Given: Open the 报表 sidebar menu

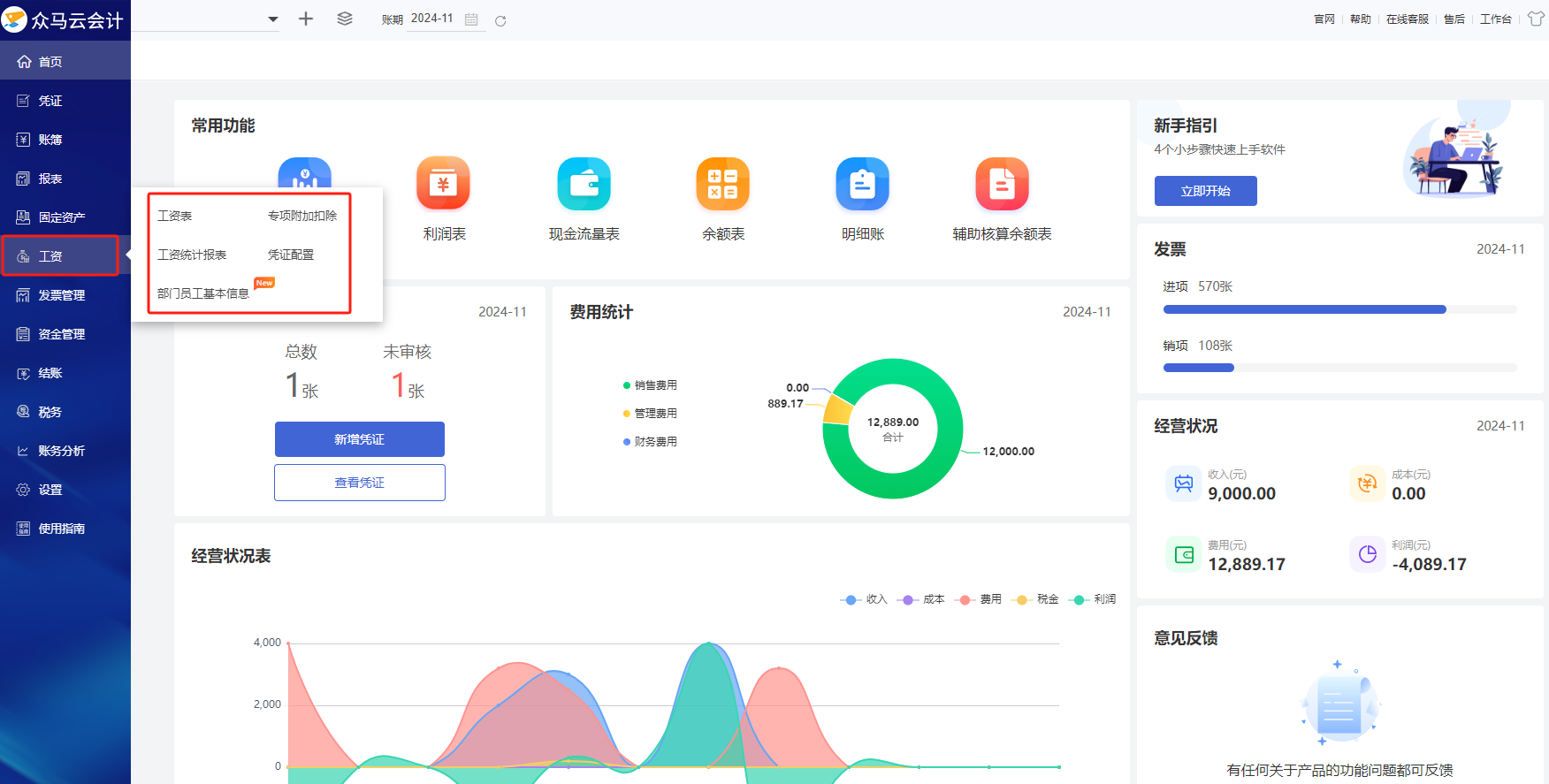Looking at the screenshot, I should (65, 179).
